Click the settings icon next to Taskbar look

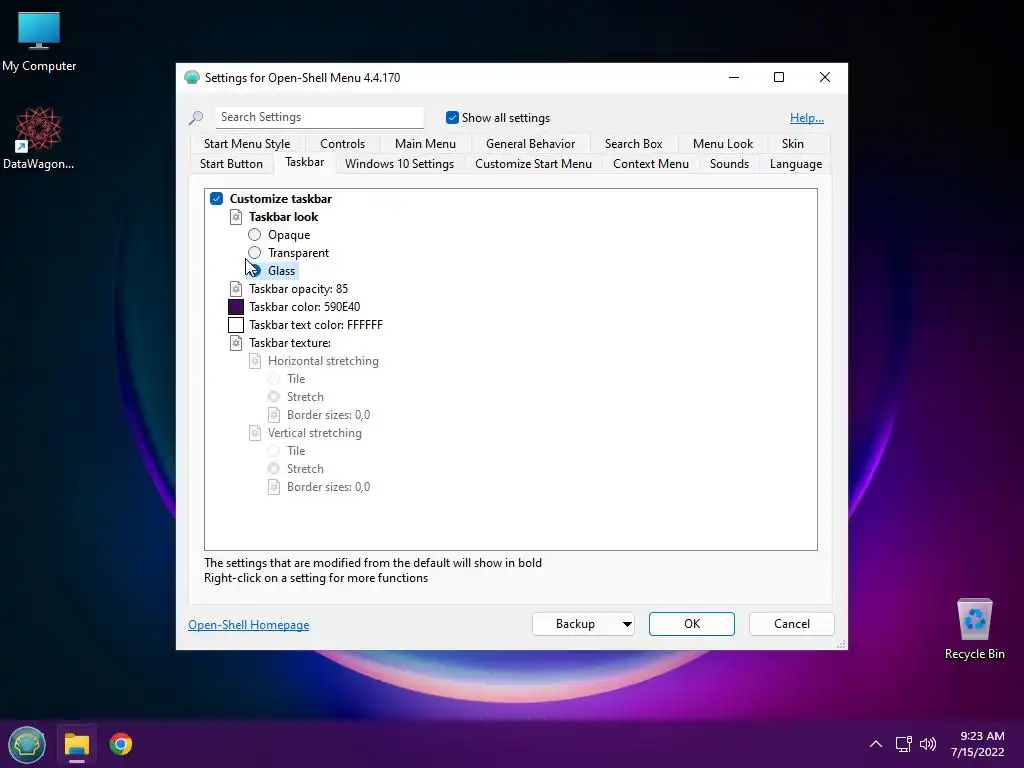pyautogui.click(x=236, y=217)
